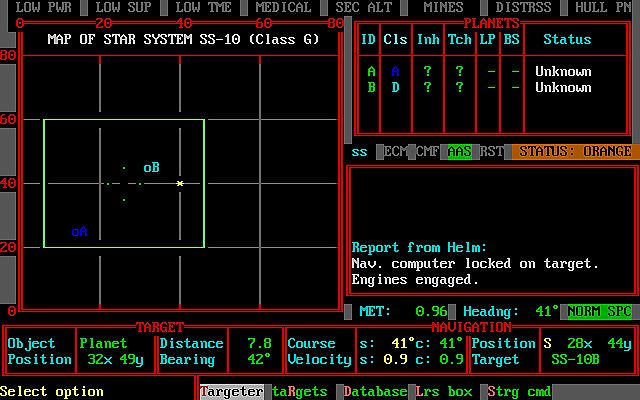
Task: Click navigation target SS-10B
Action: tap(576, 359)
